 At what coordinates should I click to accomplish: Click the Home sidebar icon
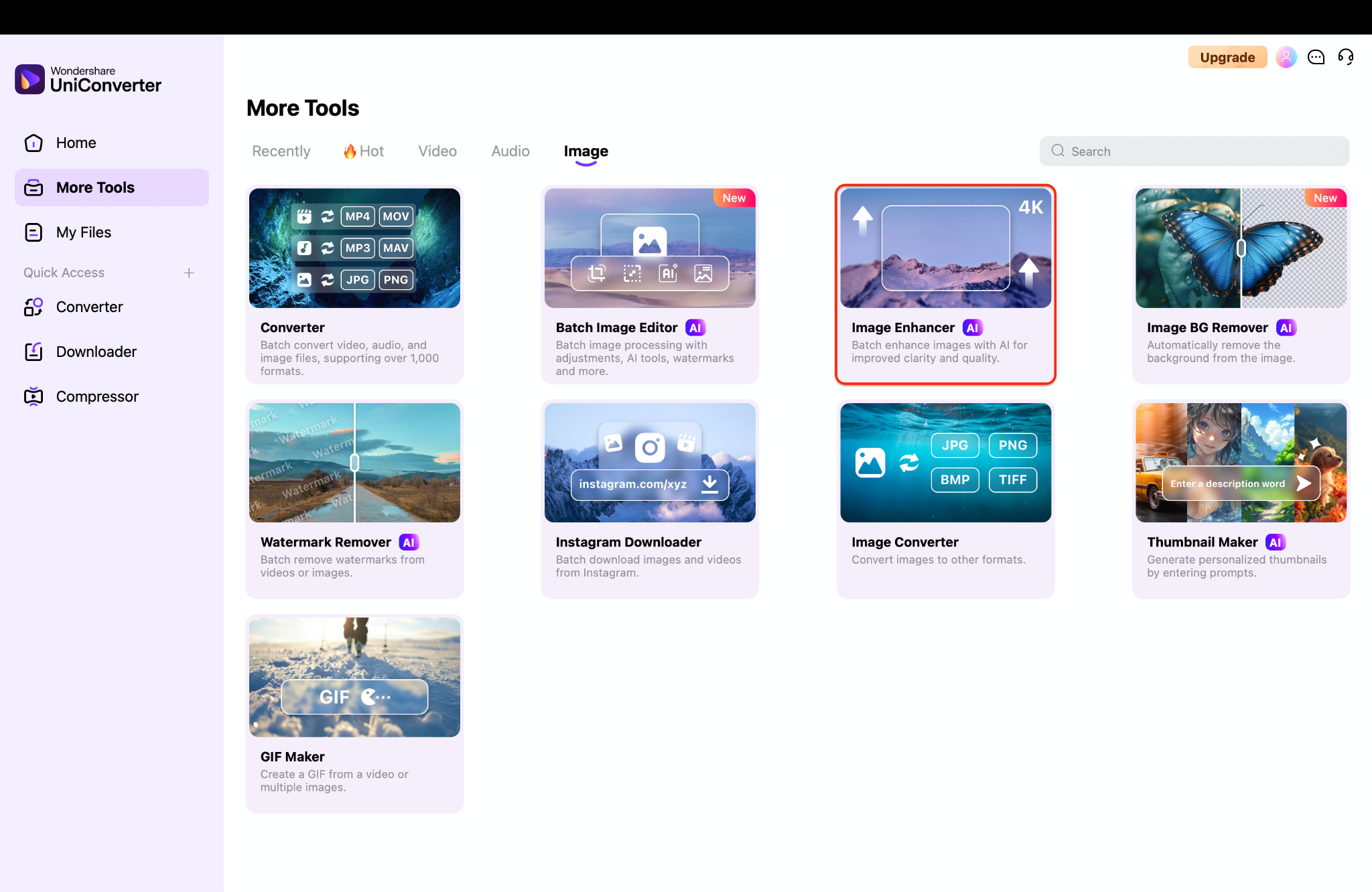pos(33,143)
